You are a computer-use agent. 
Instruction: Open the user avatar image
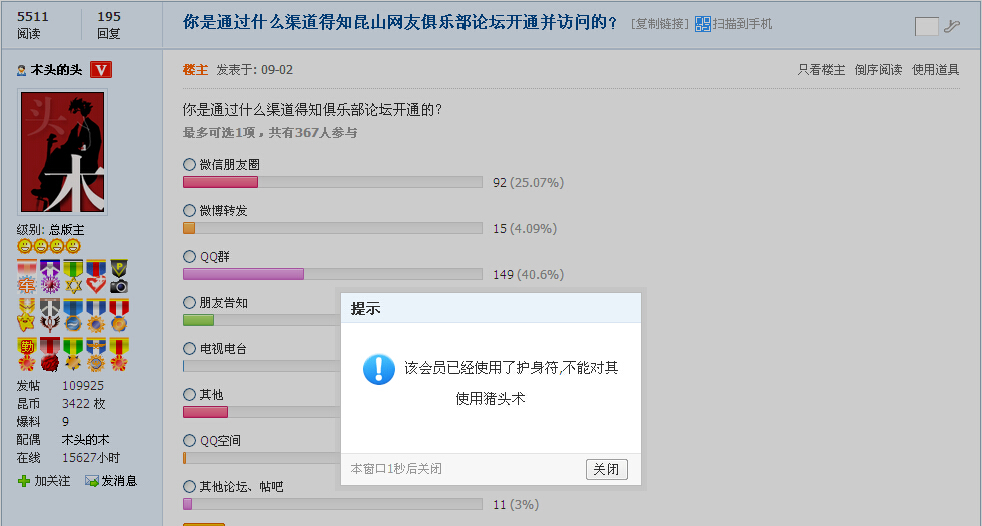(62, 153)
